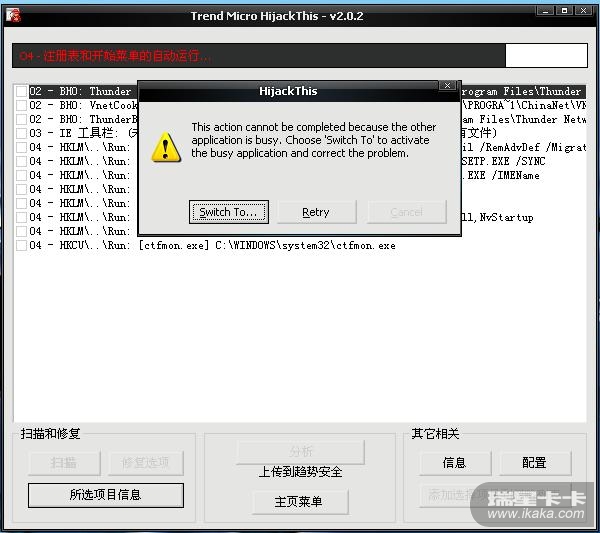Click the scan progress bar showing O4 status

[x=300, y=56]
